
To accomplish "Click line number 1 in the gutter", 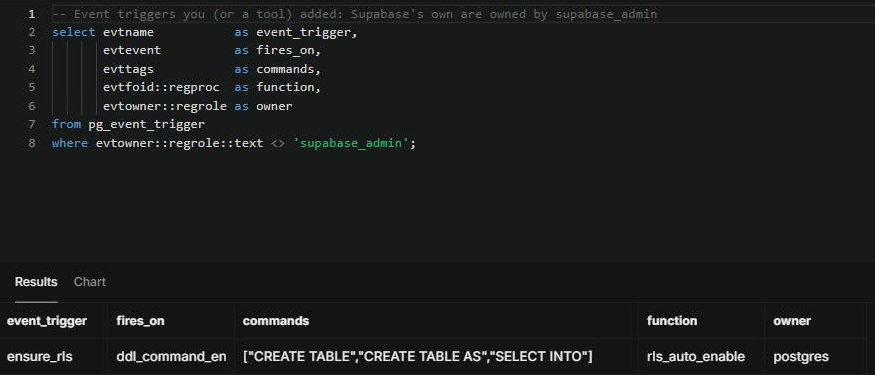I will (x=32, y=14).
